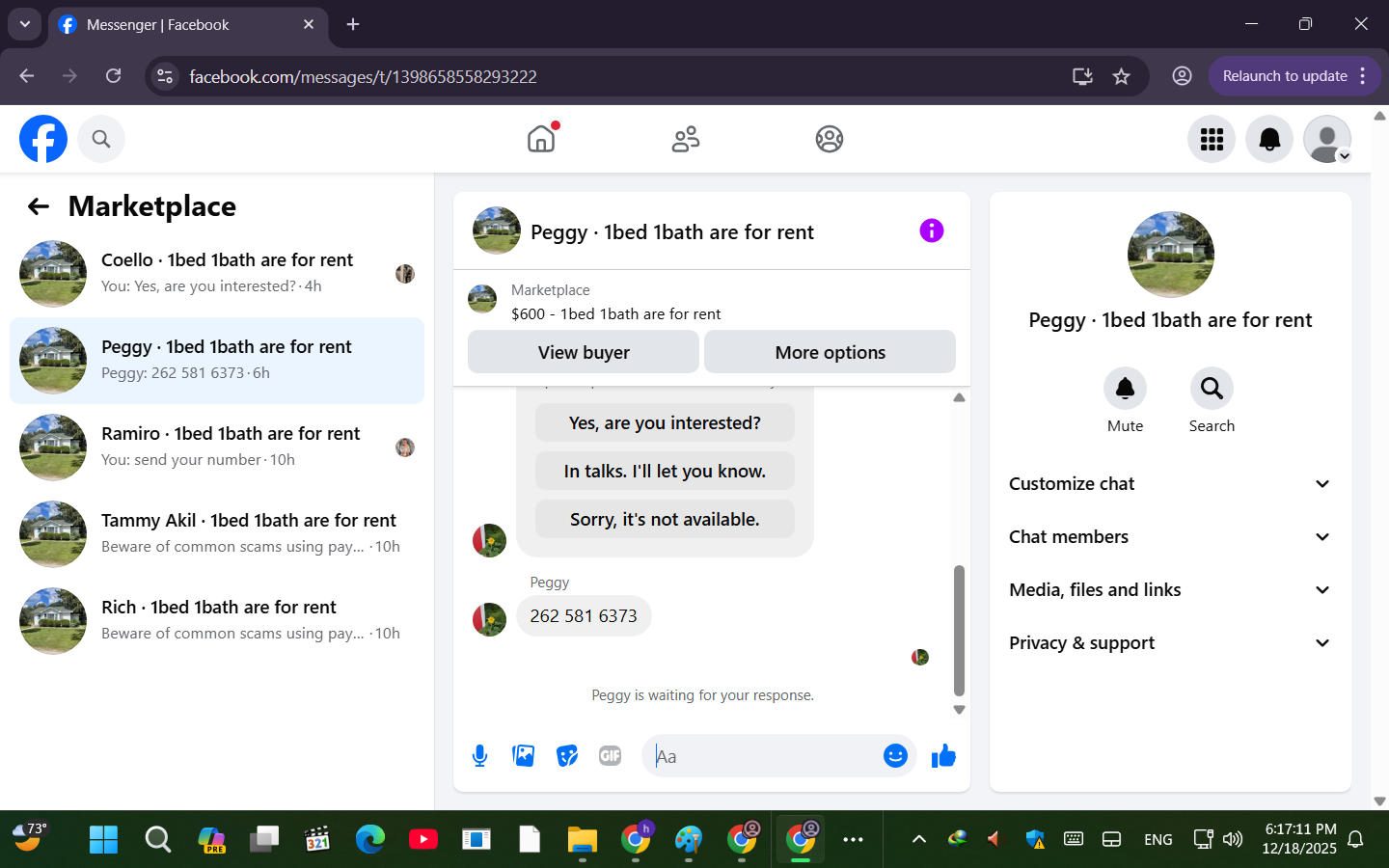Send quick reply 'Yes, are you interested?'
Image resolution: width=1389 pixels, height=868 pixels.
pyautogui.click(x=665, y=422)
